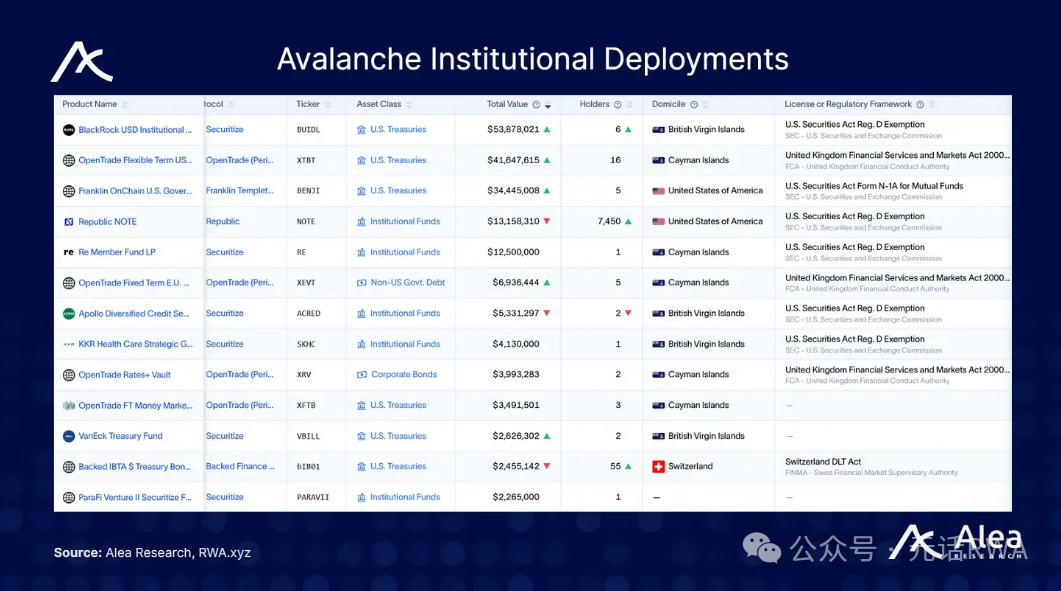Sort License or Regulatory Framework column

click(x=931, y=104)
